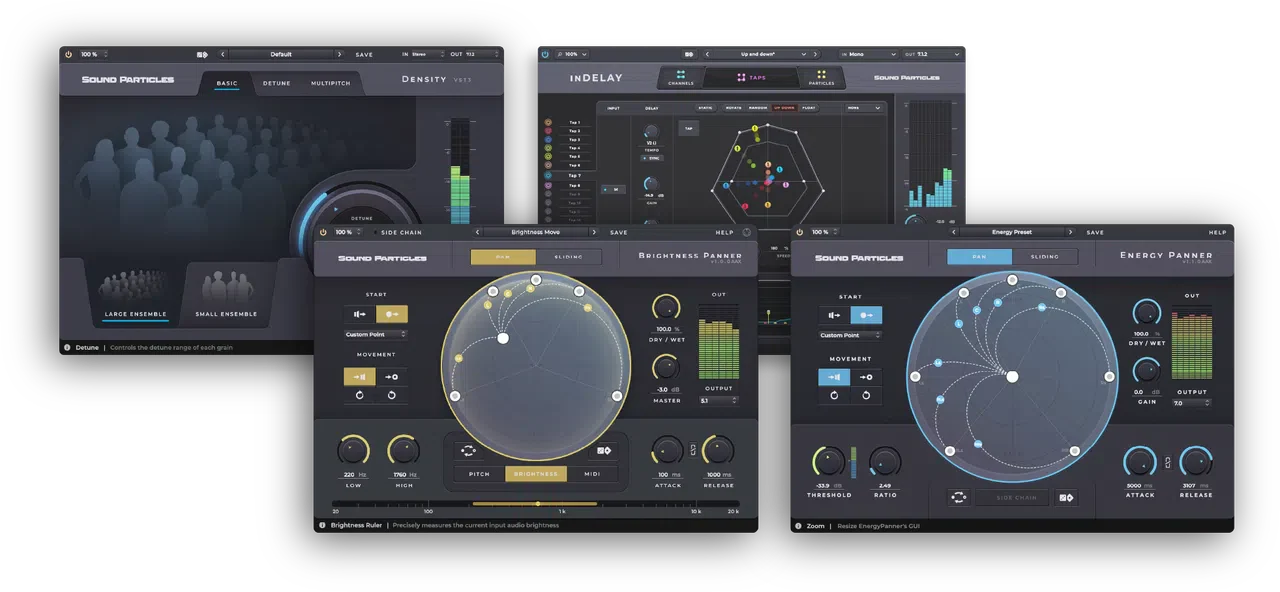The height and width of the screenshot is (592, 1280).
Task: Open the Energy Panner 7.0 output dropdown
Action: [1192, 403]
